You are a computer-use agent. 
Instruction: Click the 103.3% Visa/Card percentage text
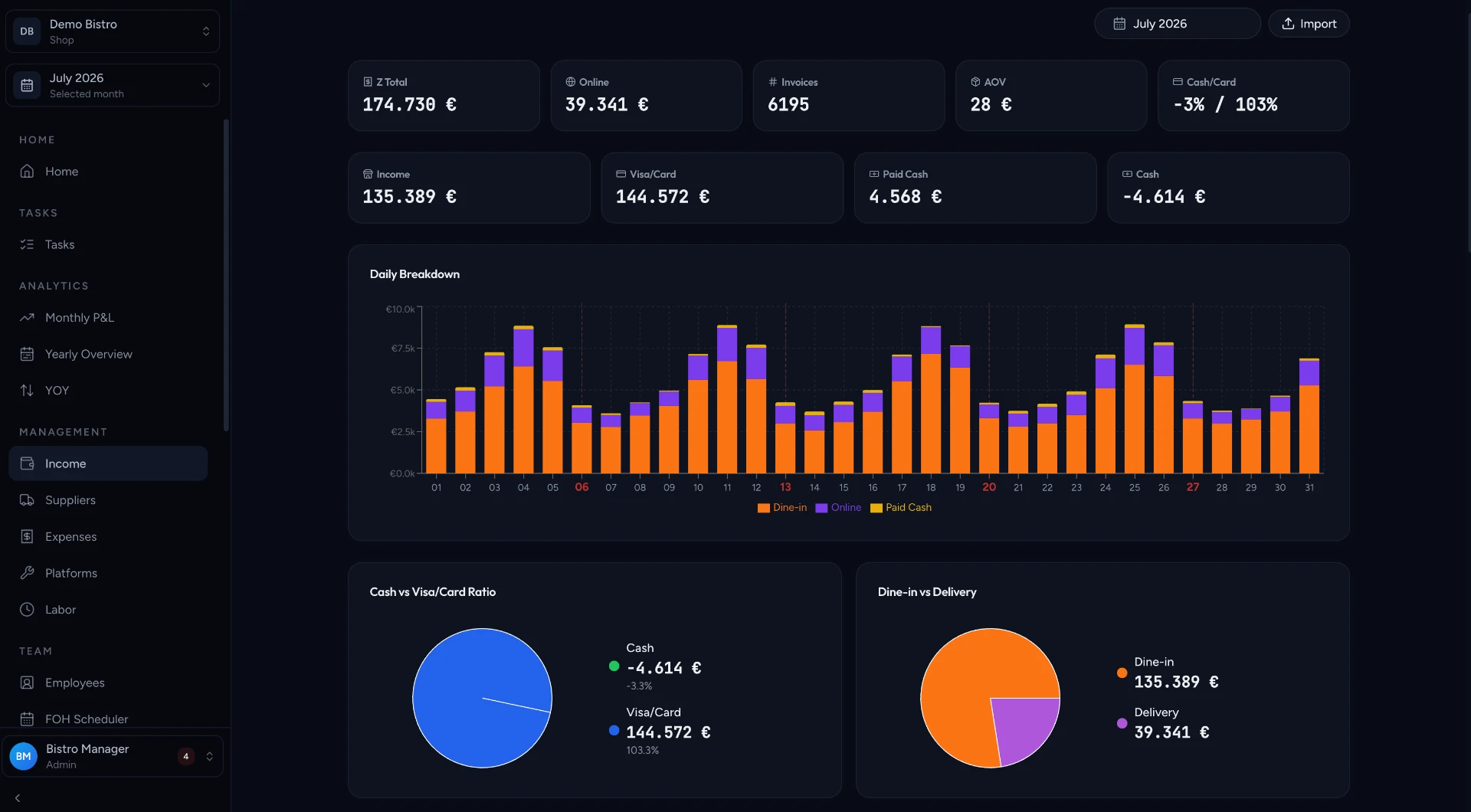pyautogui.click(x=642, y=751)
